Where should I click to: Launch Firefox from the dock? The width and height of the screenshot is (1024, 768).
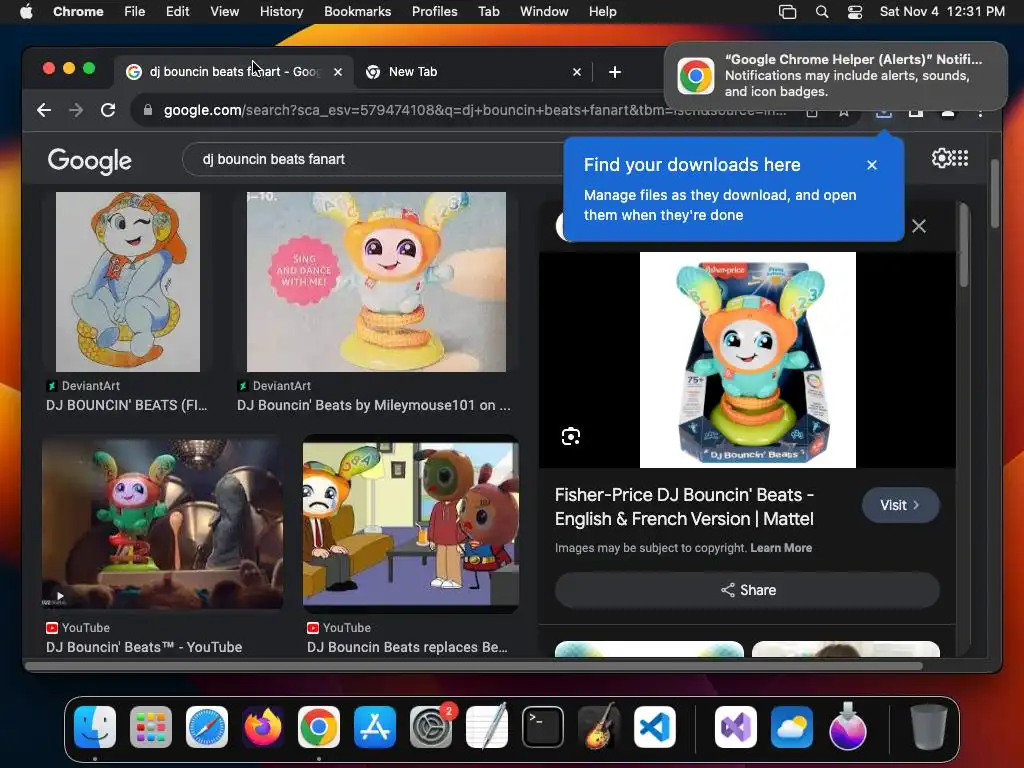pos(263,727)
